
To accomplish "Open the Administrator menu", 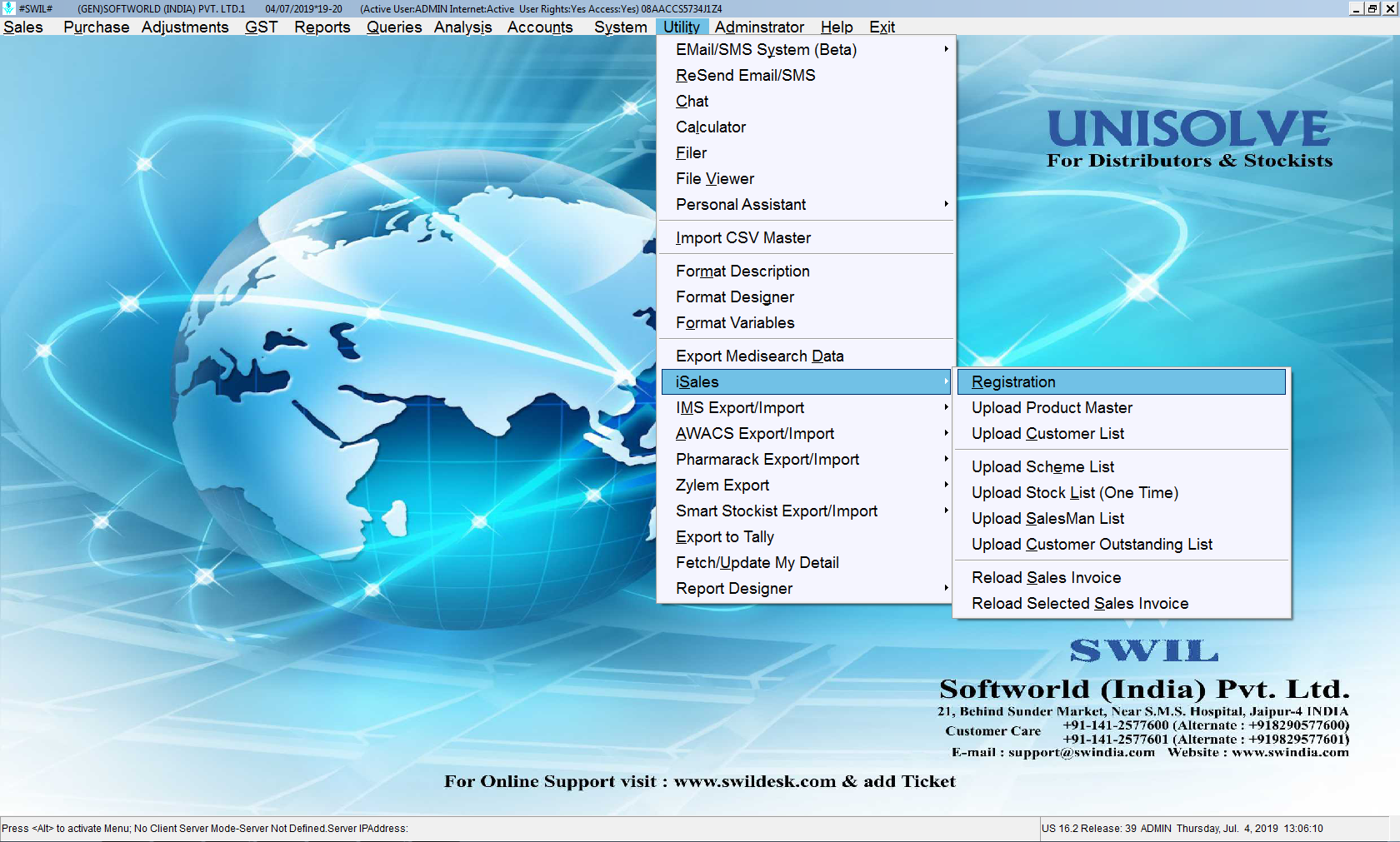I will click(x=759, y=27).
